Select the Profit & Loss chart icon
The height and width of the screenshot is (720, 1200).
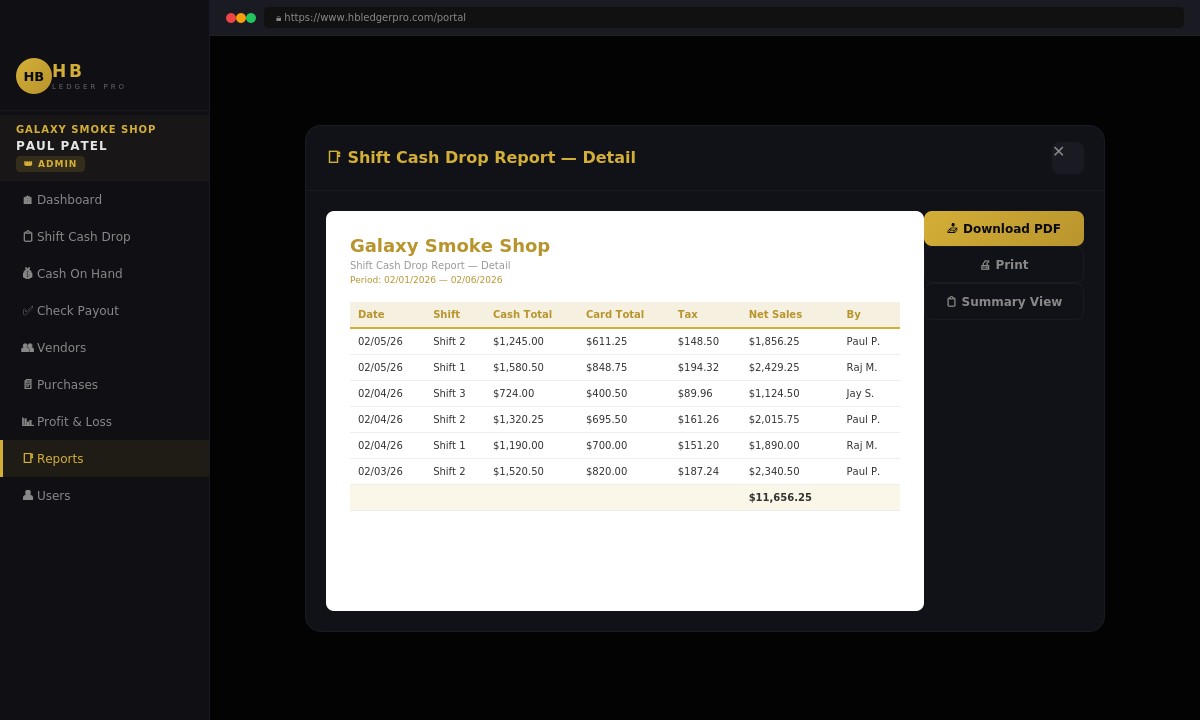click(x=27, y=421)
